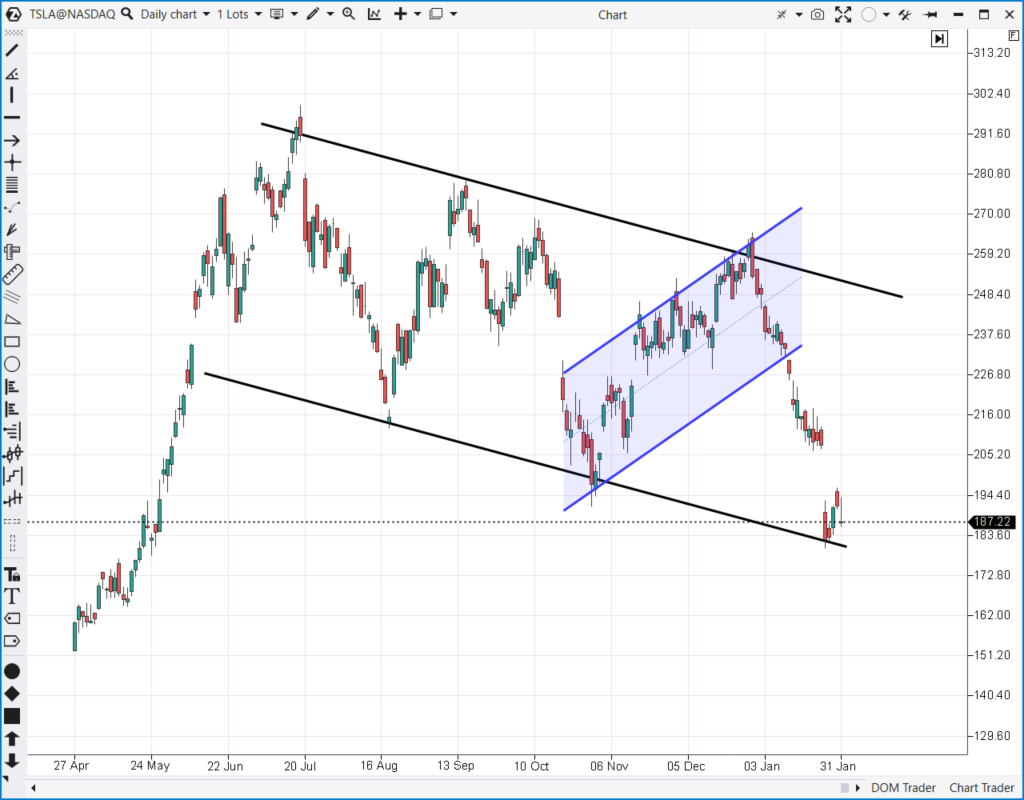Select the ruler measurement tool
1024x800 pixels.
(12, 274)
